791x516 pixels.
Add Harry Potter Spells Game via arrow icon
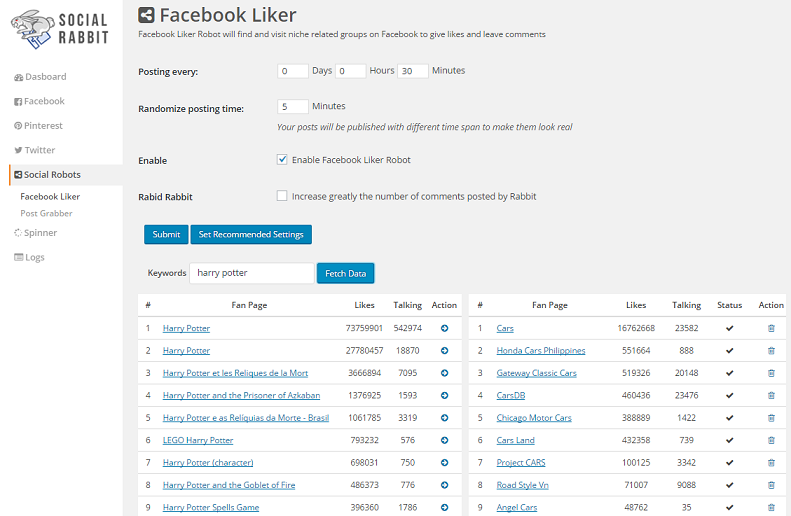click(x=444, y=507)
